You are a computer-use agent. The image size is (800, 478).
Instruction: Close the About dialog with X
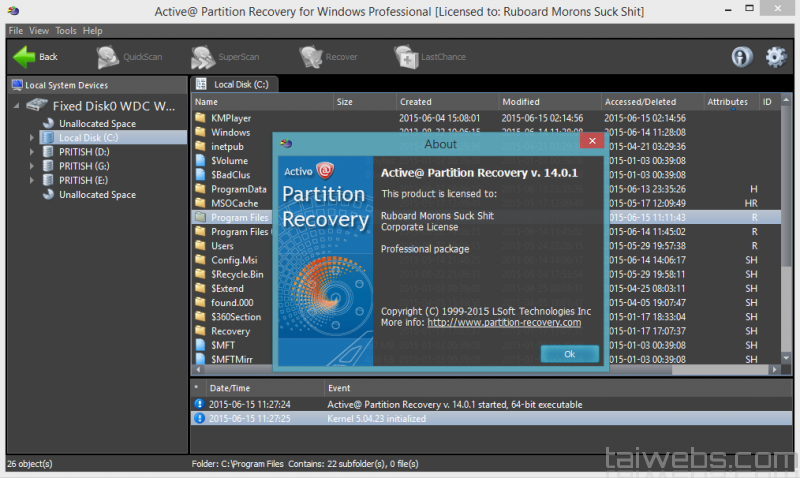pyautogui.click(x=591, y=143)
